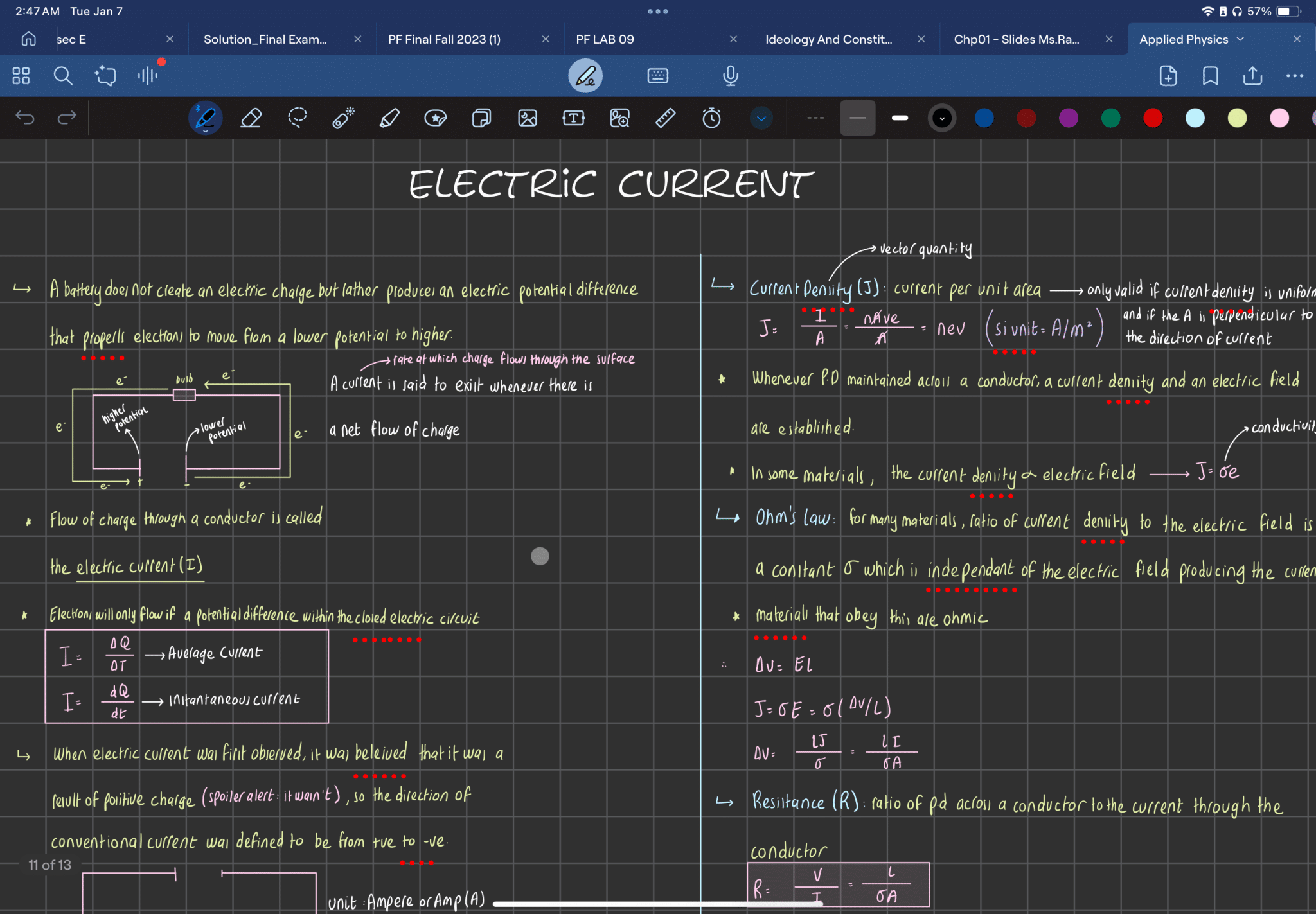Toggle bookmark for this page
This screenshot has width=1316, height=914.
tap(1210, 76)
